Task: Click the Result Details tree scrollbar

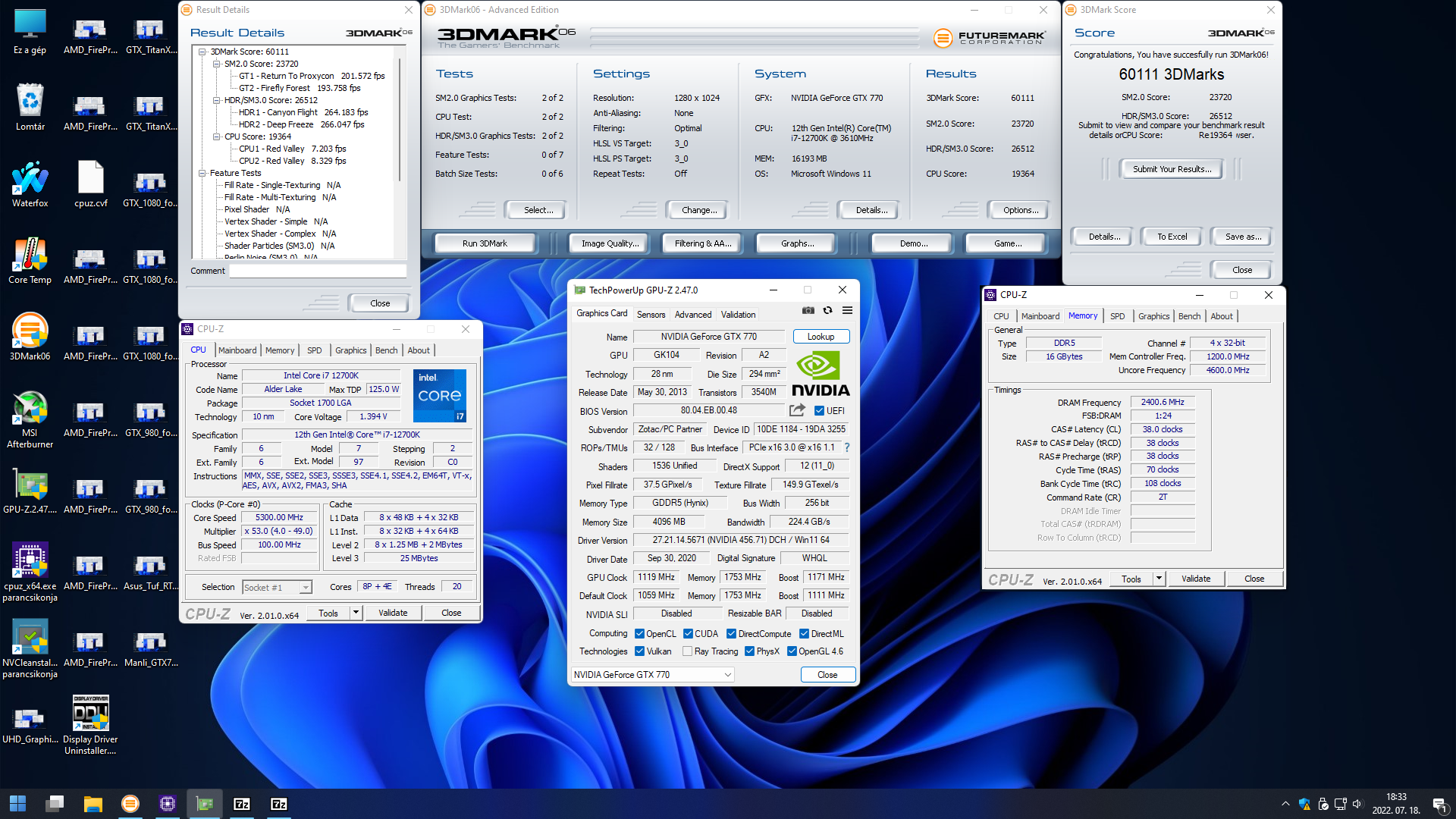Action: point(400,120)
